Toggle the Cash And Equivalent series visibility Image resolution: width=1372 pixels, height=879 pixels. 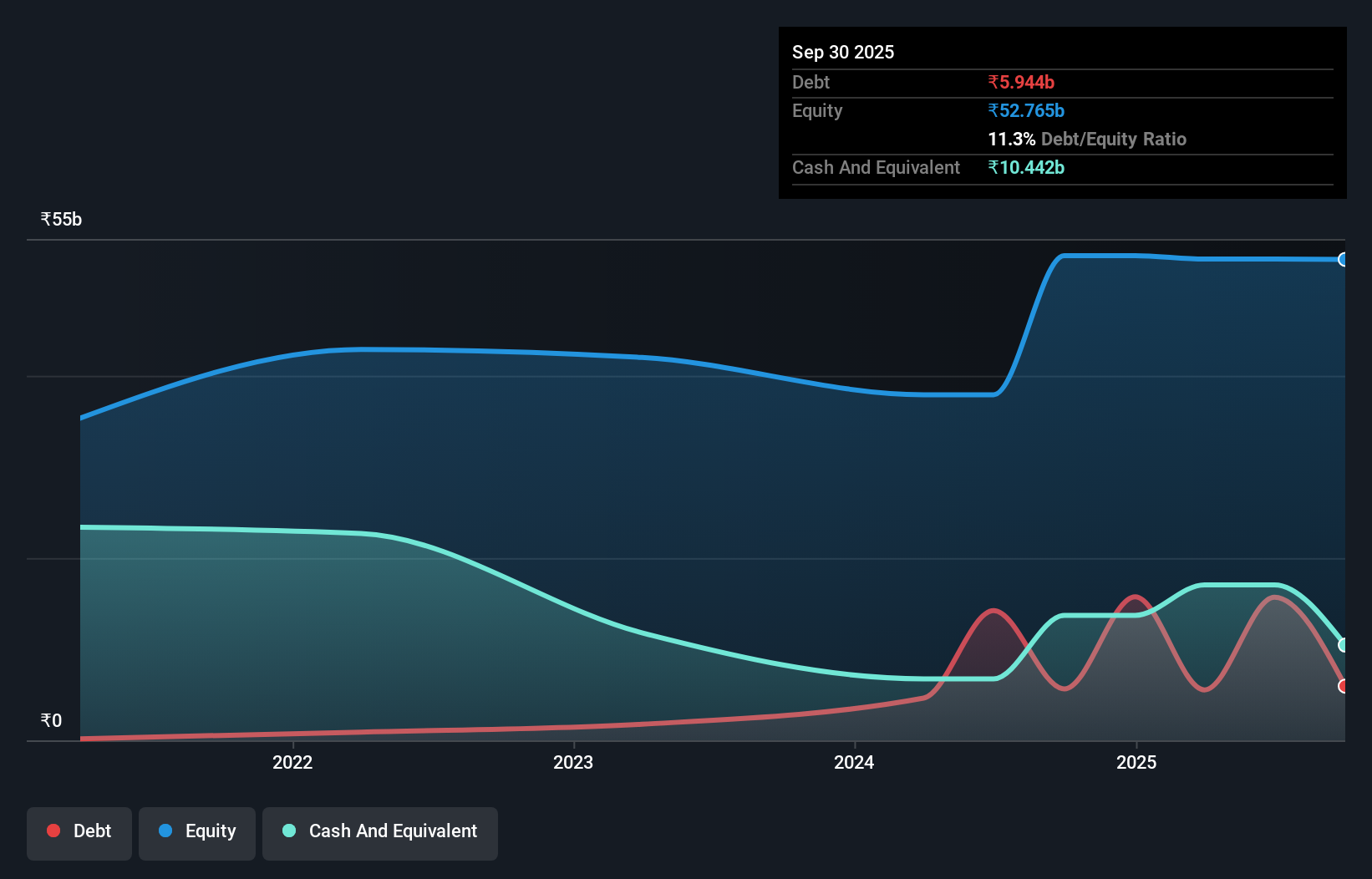379,833
